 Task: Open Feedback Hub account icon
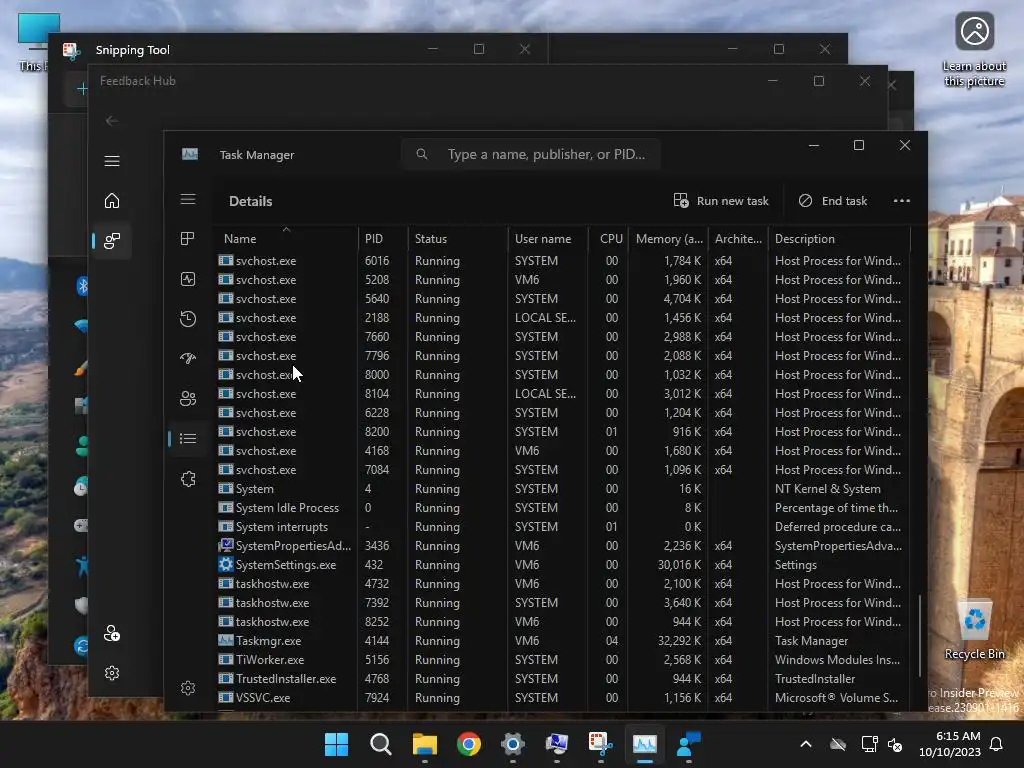point(112,633)
